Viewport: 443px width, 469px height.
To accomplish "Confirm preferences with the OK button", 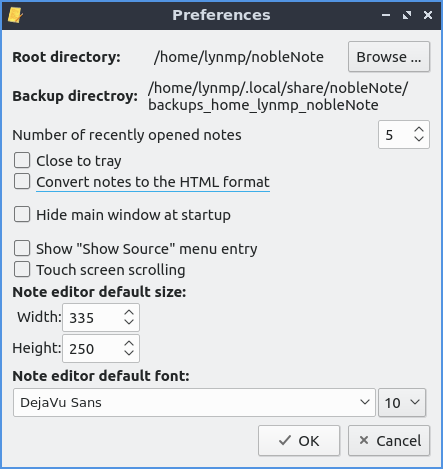I will point(299,440).
